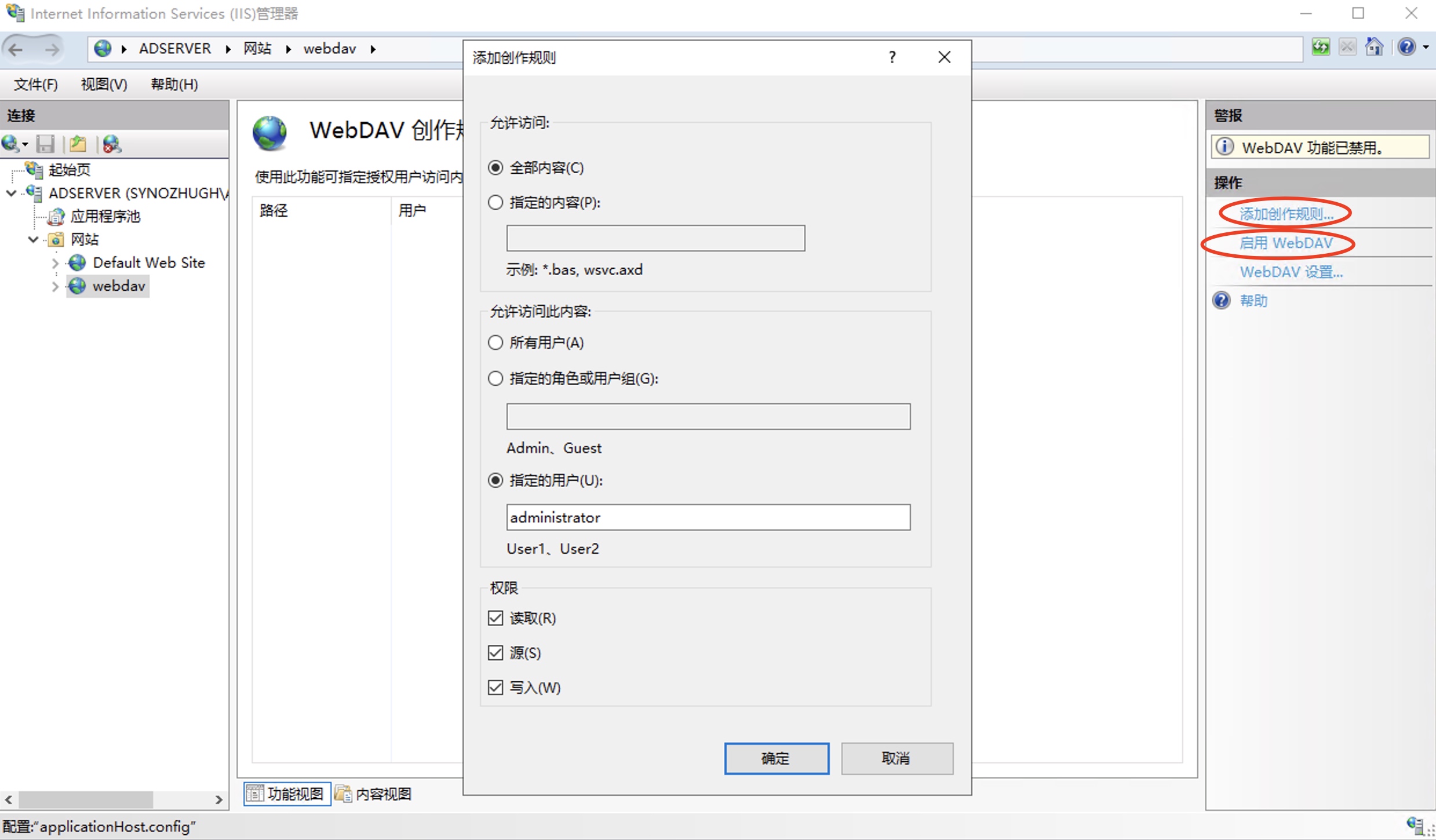The width and height of the screenshot is (1436, 840).
Task: Click breadcrumb arrow after webdav
Action: coord(373,49)
